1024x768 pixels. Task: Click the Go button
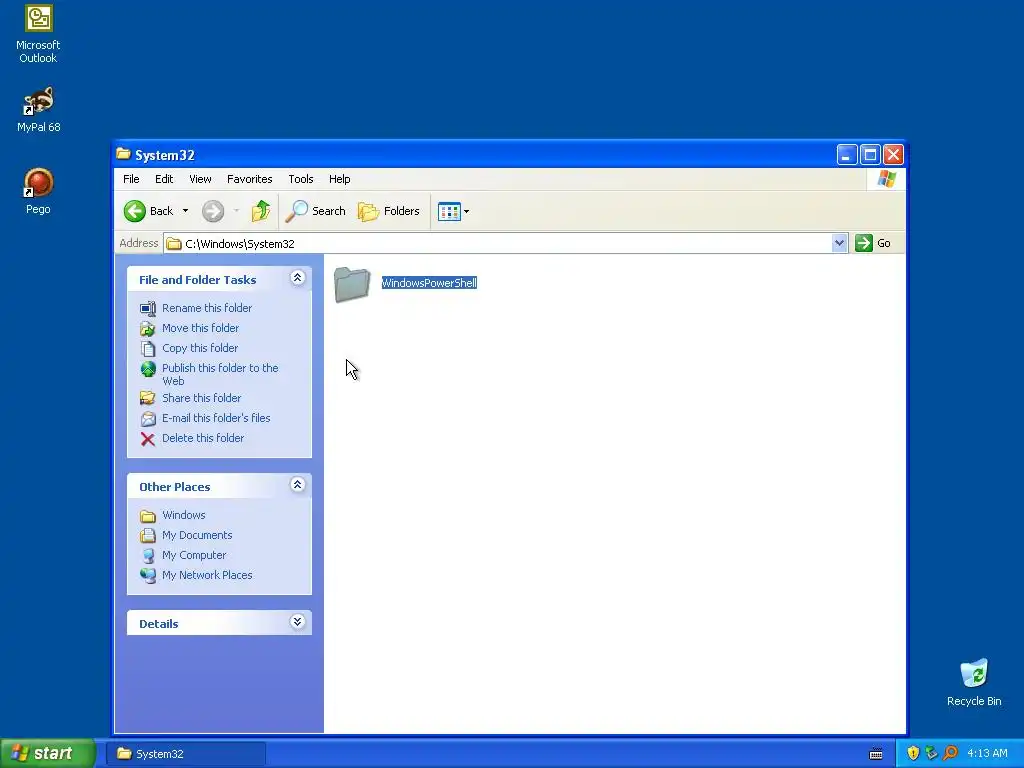tap(873, 243)
